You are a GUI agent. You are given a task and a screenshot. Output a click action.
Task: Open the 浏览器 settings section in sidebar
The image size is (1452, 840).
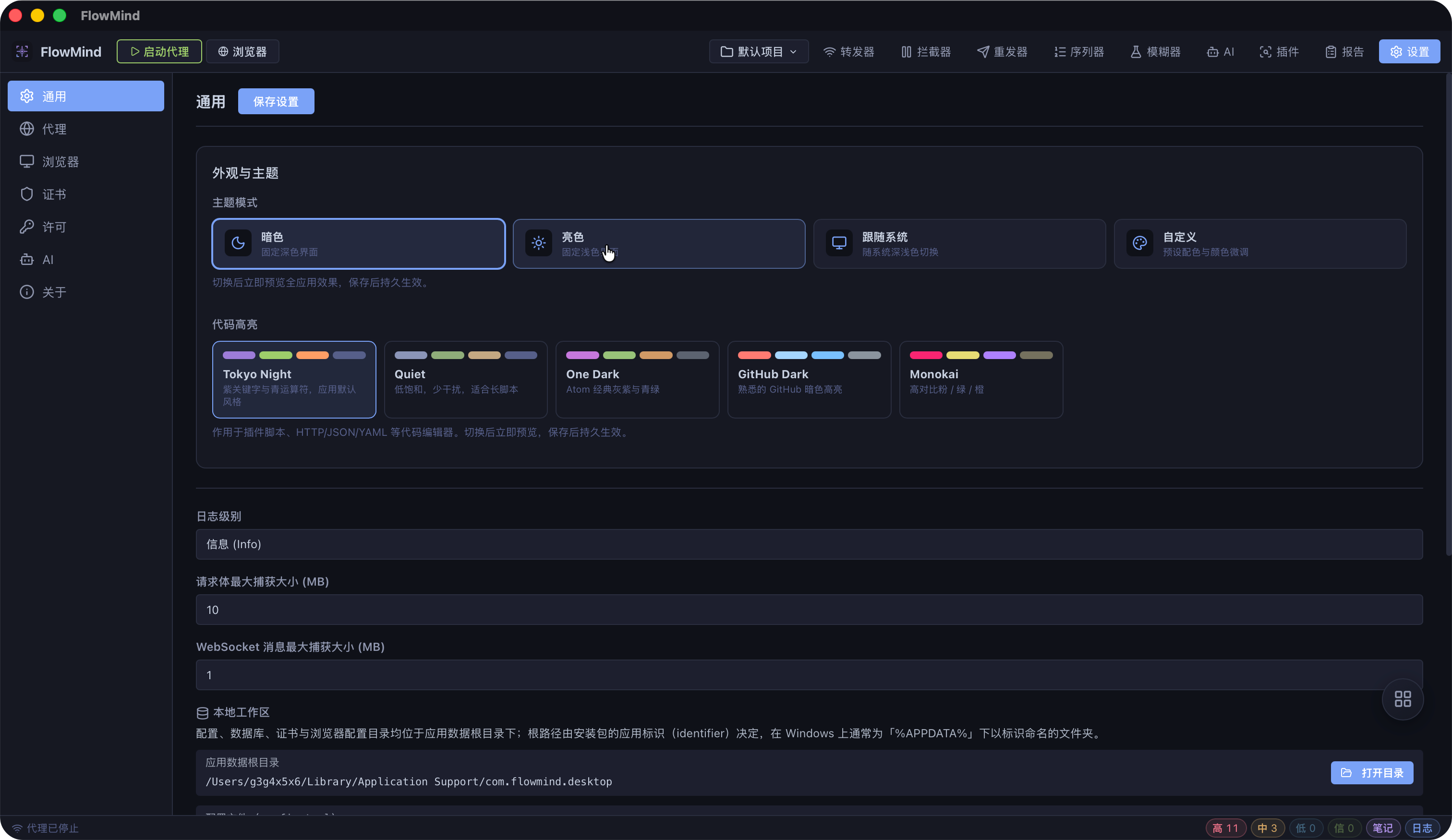pos(86,161)
